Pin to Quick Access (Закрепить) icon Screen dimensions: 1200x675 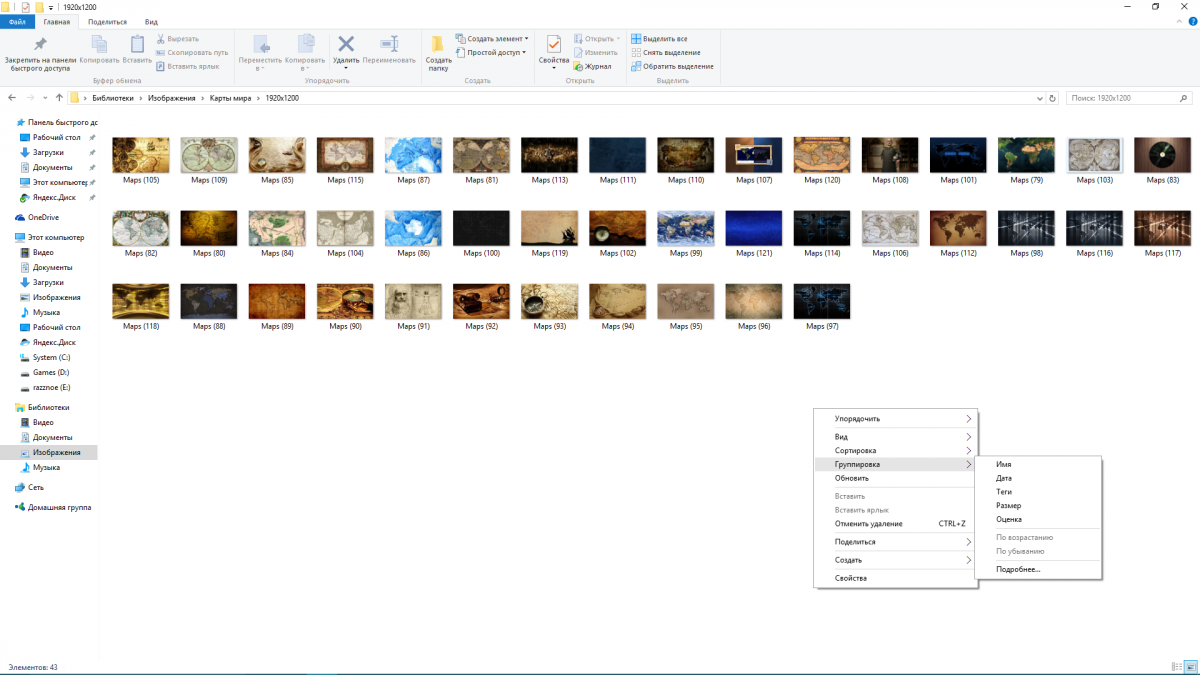(40, 44)
